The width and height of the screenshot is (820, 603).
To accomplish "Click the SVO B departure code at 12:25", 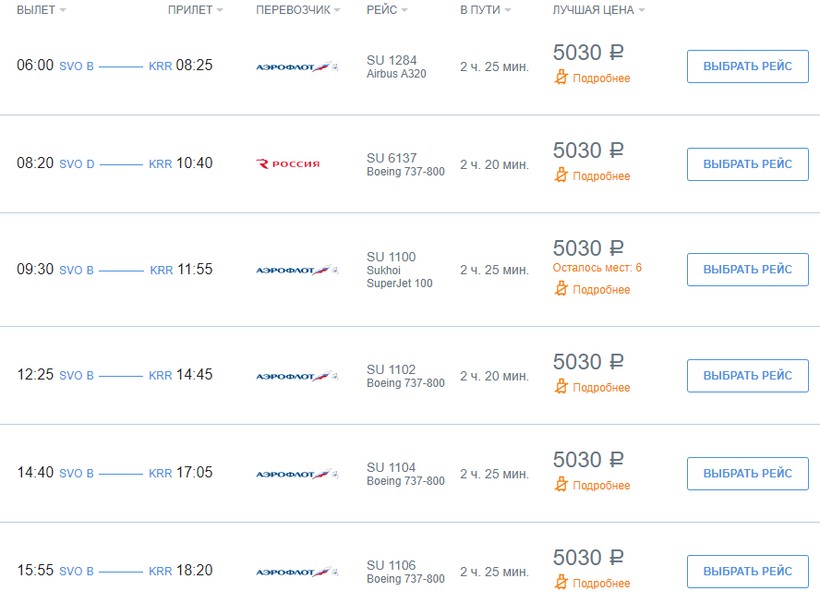I will 76,376.
